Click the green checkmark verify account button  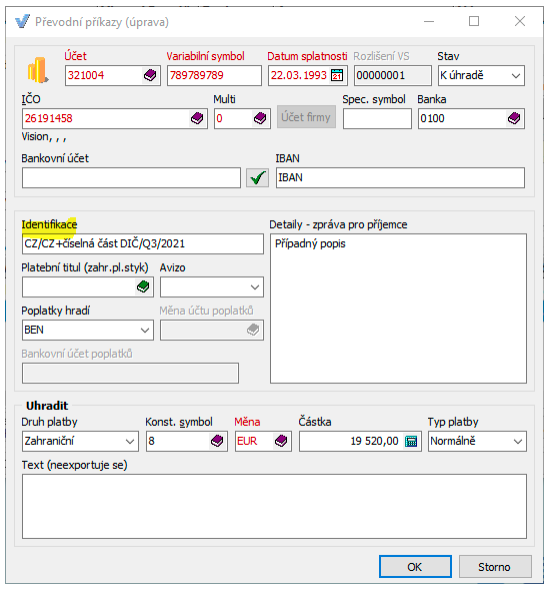pos(257,178)
